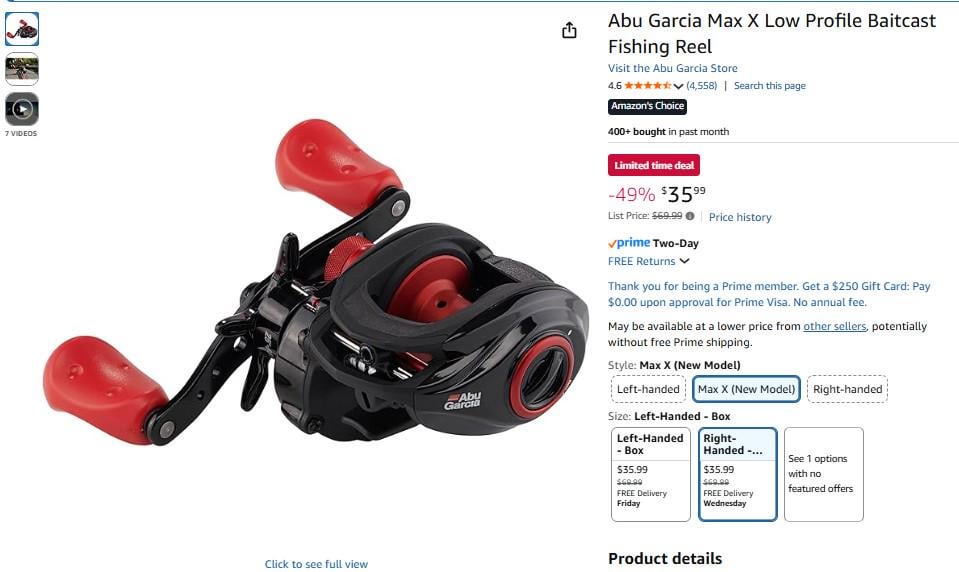
Task: Click the share icon above product image
Action: [x=569, y=30]
